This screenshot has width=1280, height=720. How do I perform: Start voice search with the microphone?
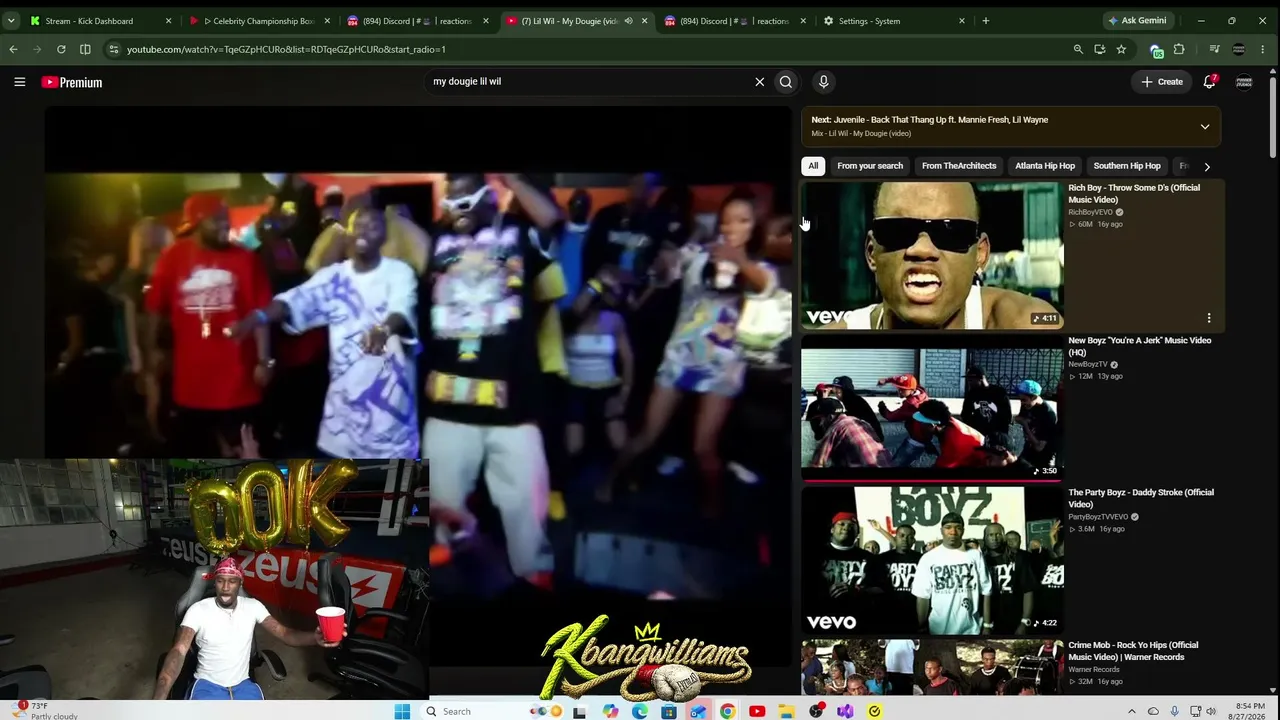823,82
